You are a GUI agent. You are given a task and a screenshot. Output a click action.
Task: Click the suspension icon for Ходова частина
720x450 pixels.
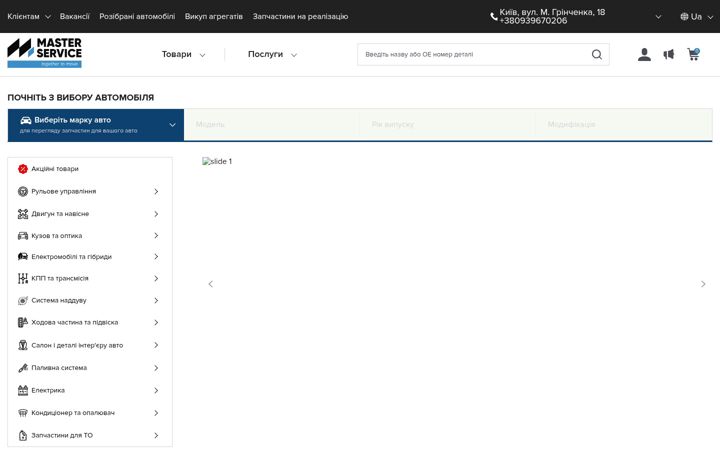click(22, 322)
